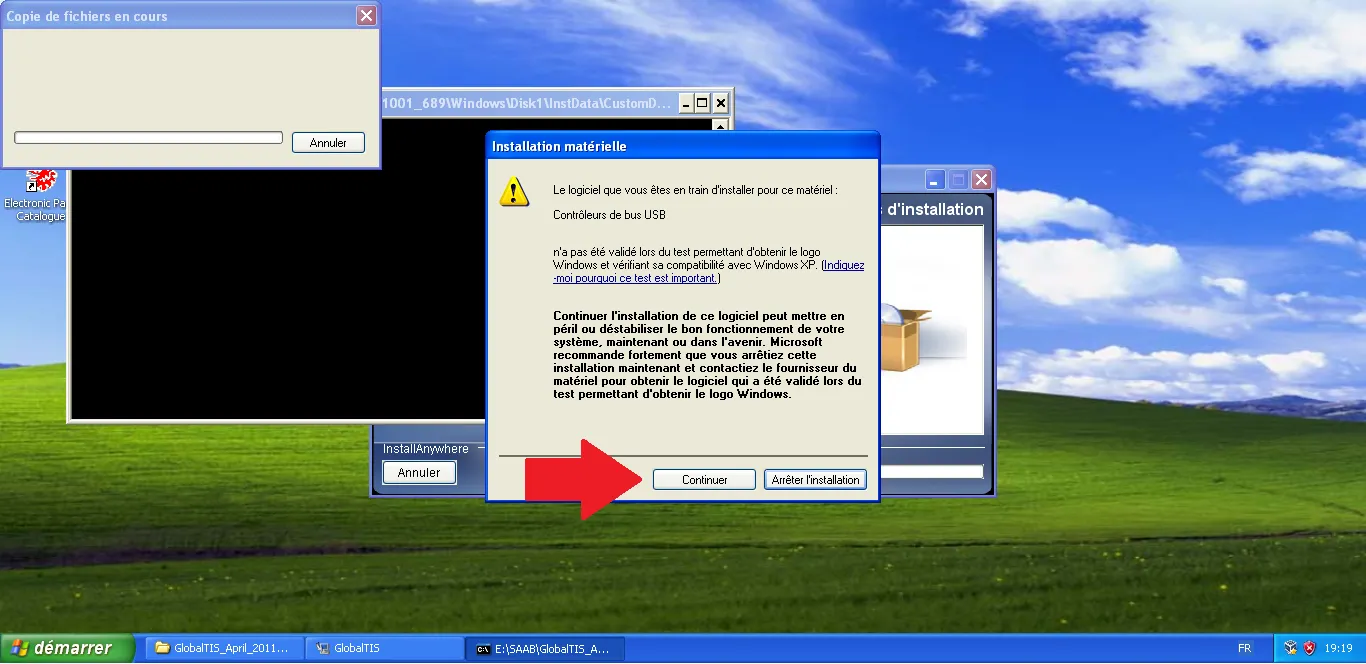Click the scroll-up arrow on the console window

(720, 125)
